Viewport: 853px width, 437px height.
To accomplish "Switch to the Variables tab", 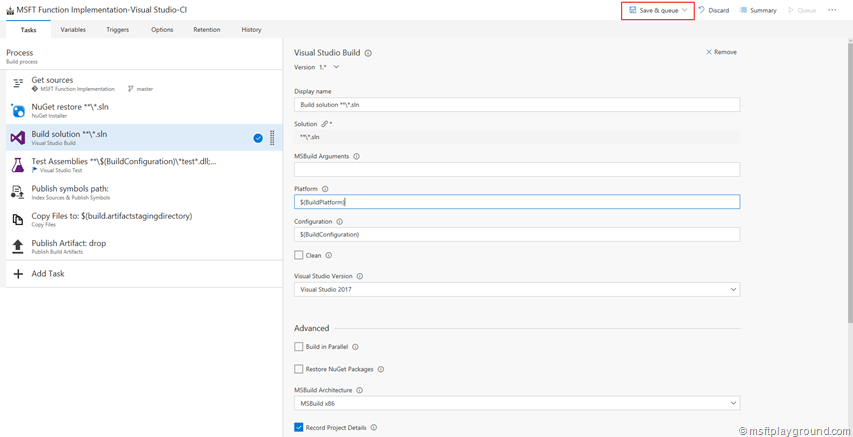I will click(73, 29).
